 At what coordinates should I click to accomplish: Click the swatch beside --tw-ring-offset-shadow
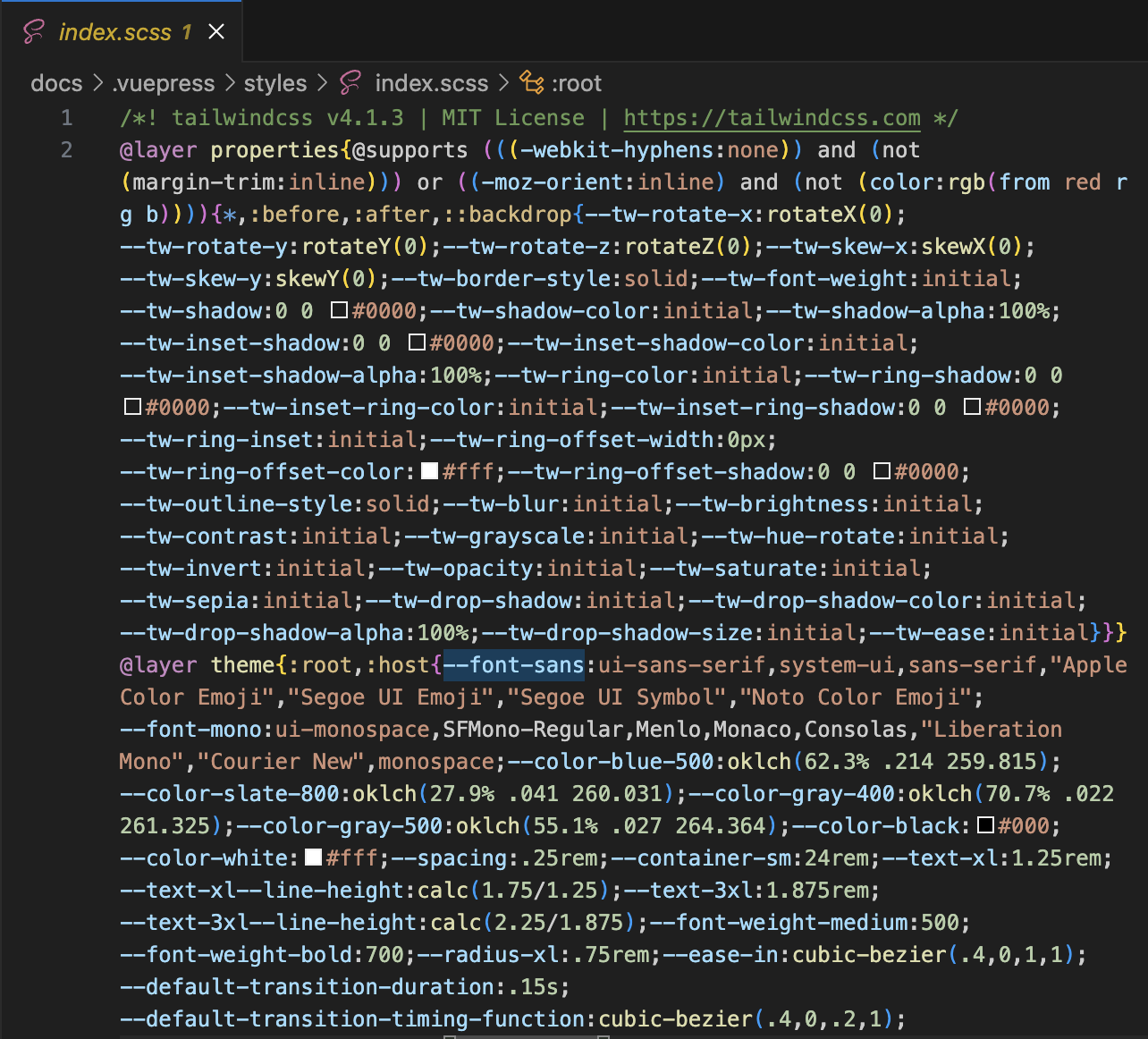pyautogui.click(x=882, y=471)
